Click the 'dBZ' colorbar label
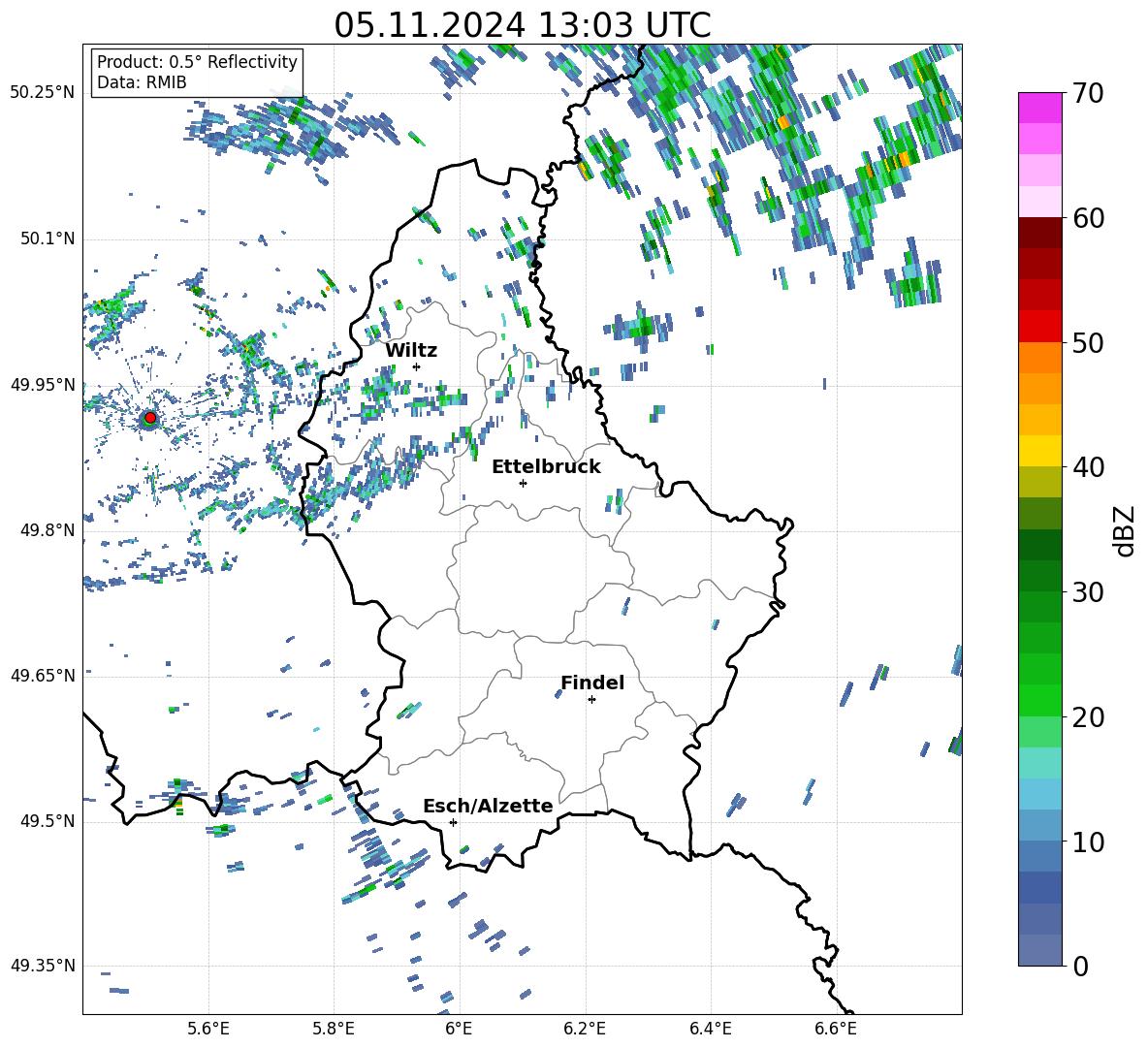The width and height of the screenshot is (1148, 1048). [1126, 530]
